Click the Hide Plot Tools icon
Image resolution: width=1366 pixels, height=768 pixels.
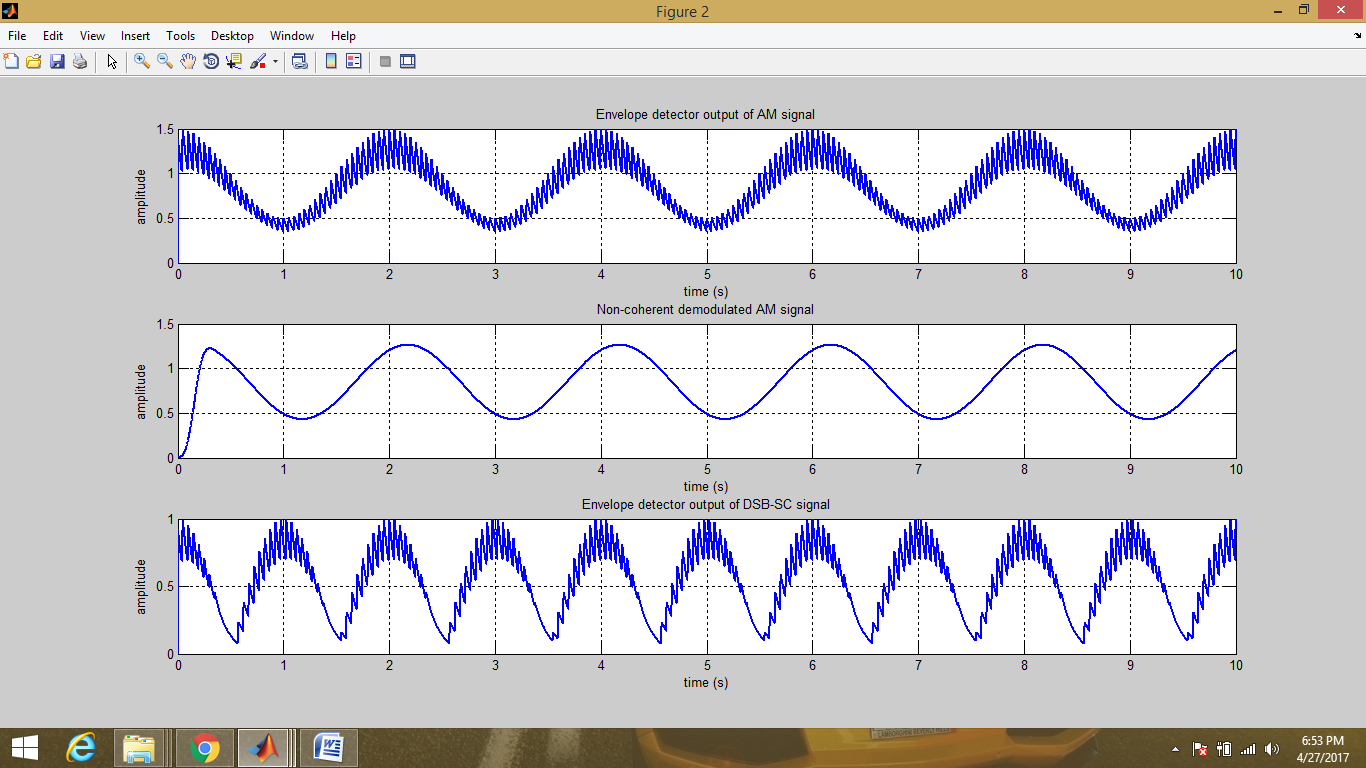click(x=385, y=61)
